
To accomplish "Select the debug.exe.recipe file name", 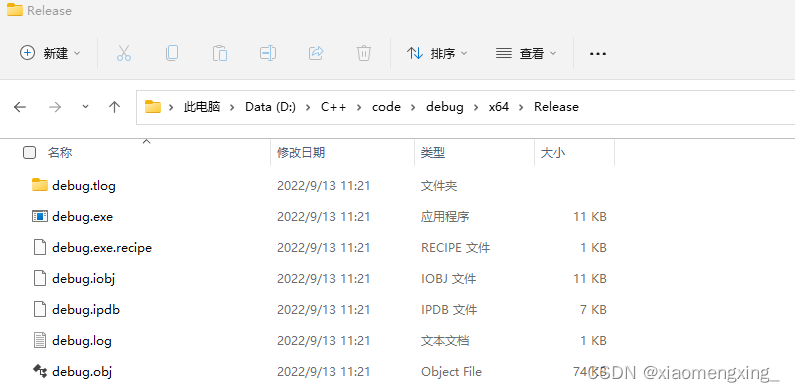I will pos(102,248).
